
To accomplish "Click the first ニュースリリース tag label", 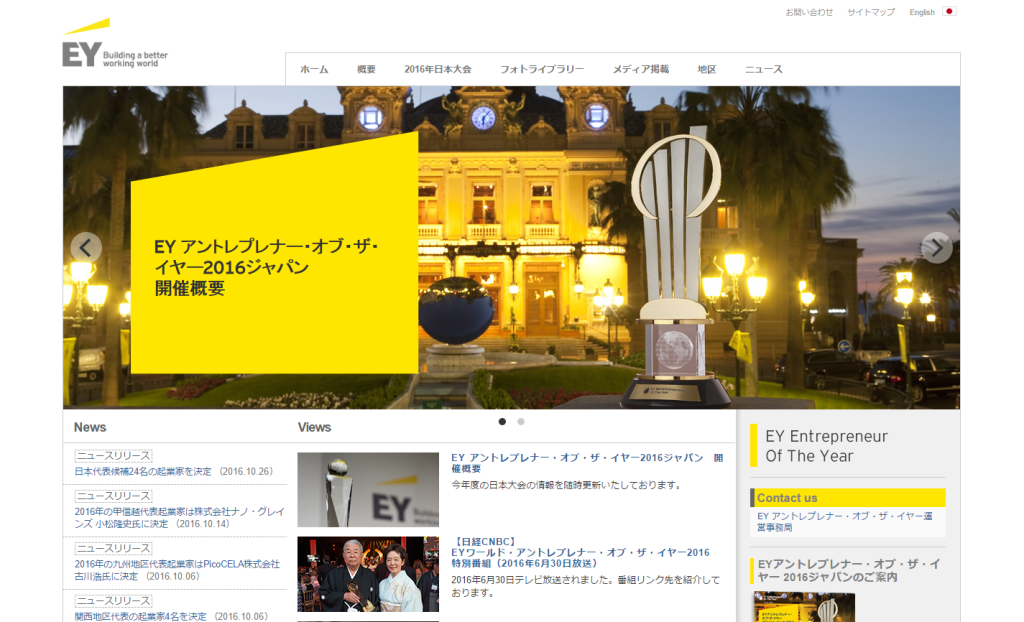I will [x=113, y=455].
